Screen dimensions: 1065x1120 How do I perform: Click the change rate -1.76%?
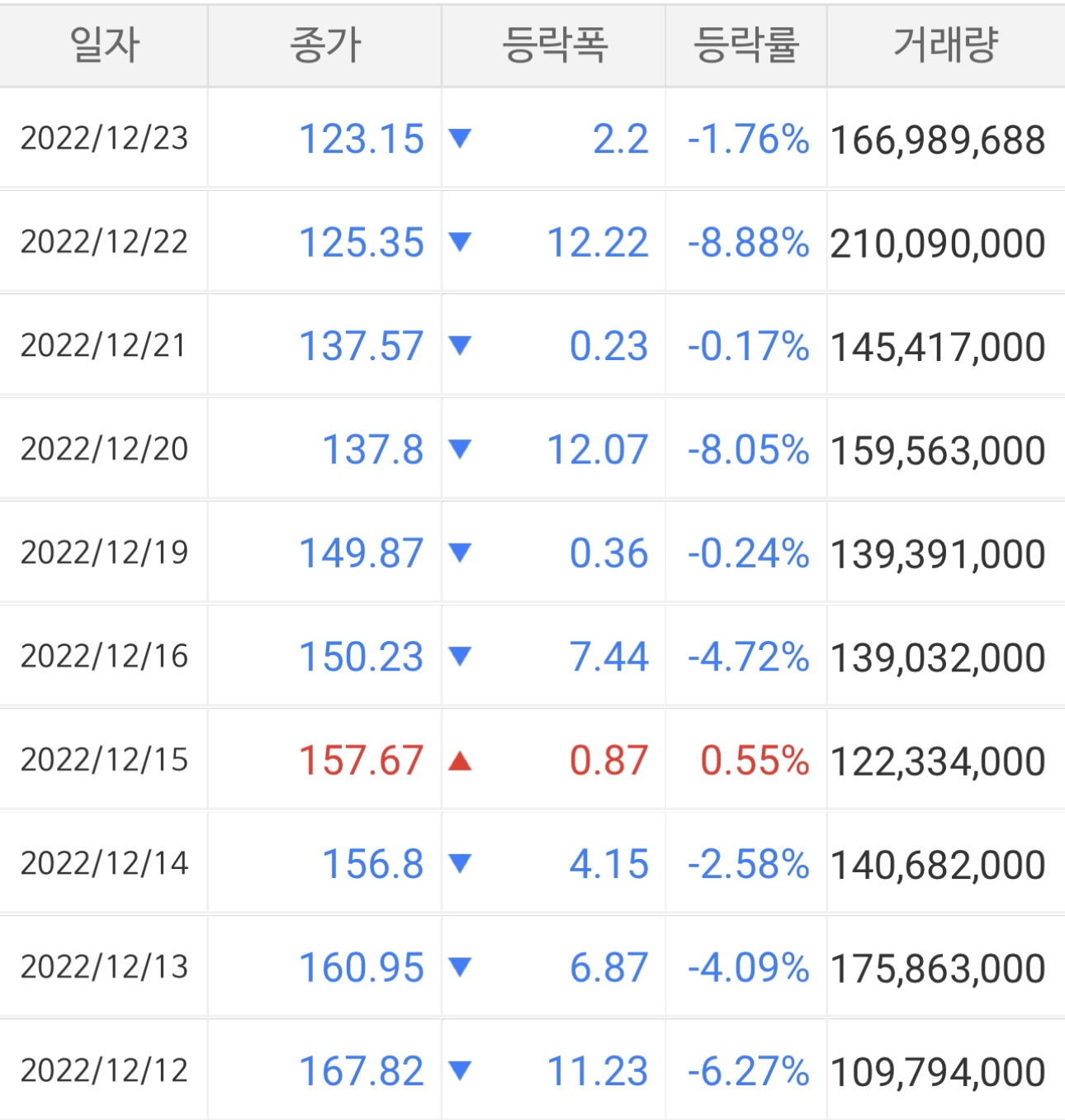tap(748, 139)
